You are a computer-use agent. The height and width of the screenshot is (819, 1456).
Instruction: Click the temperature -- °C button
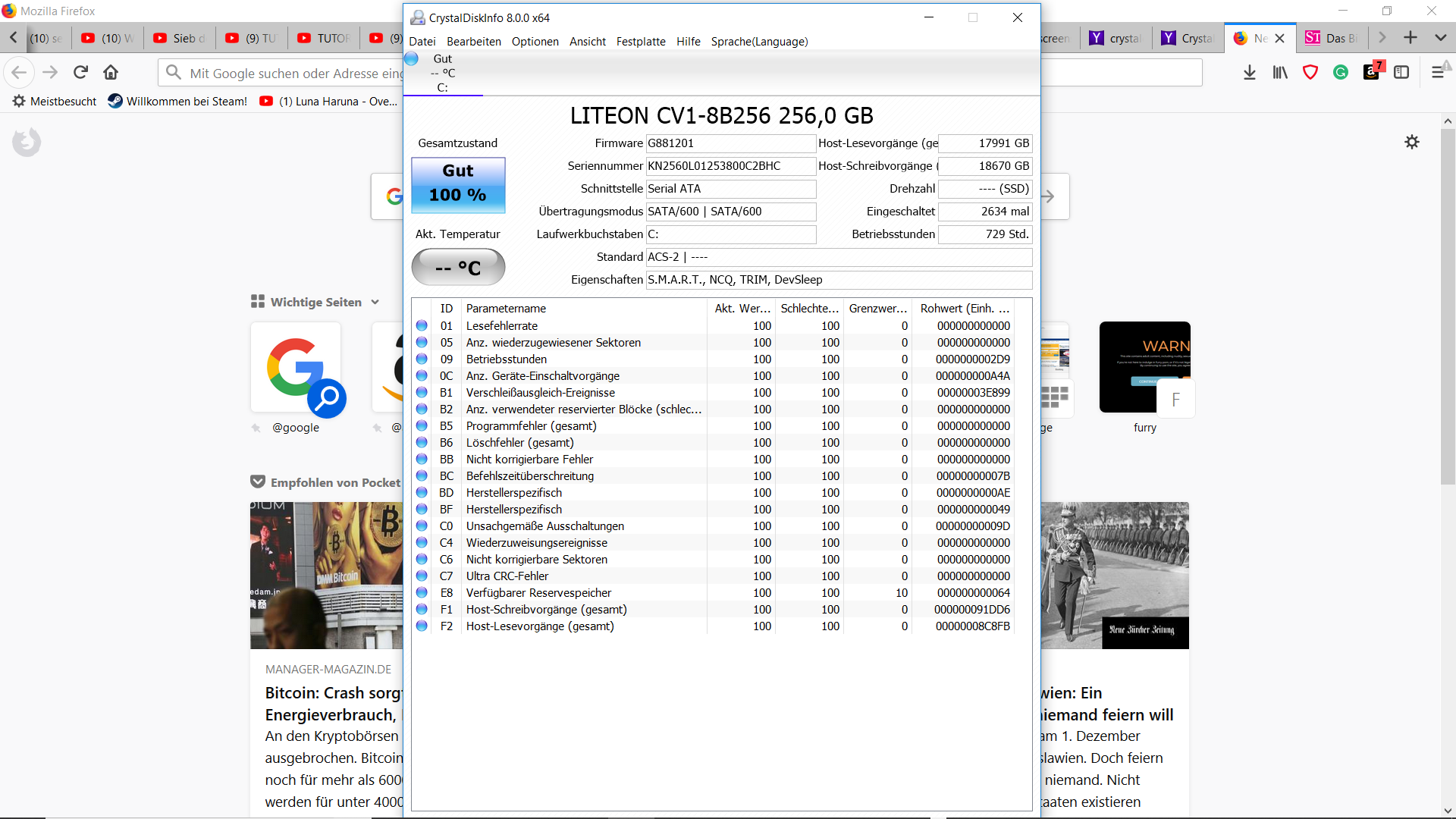tap(458, 267)
